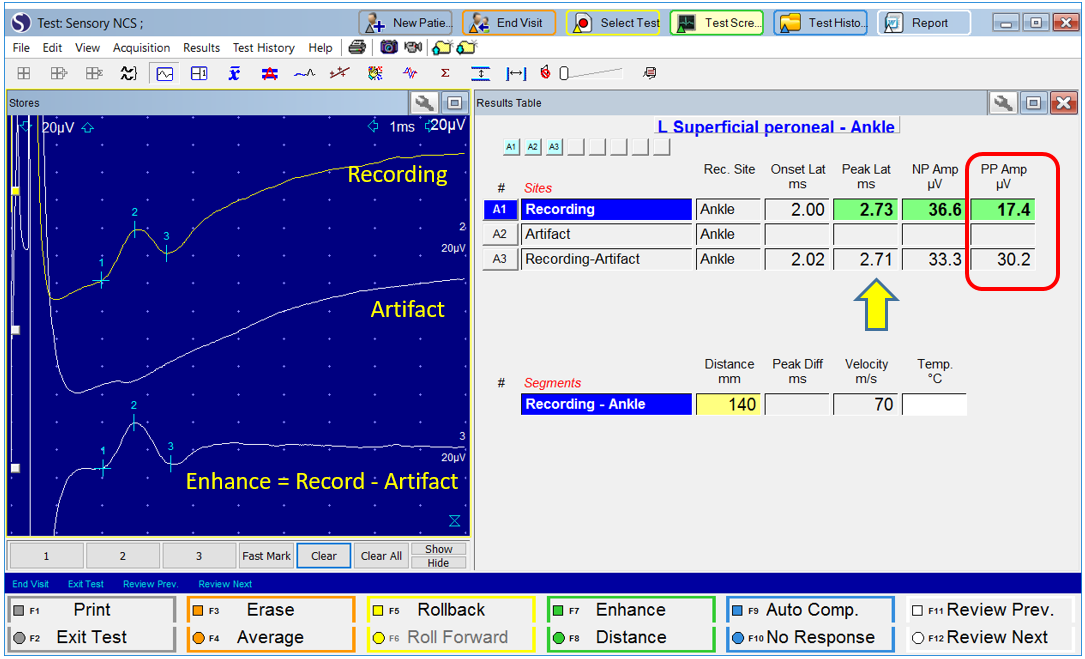Image resolution: width=1085 pixels, height=659 pixels.
Task: Click the F7 Enhance button
Action: [x=630, y=610]
